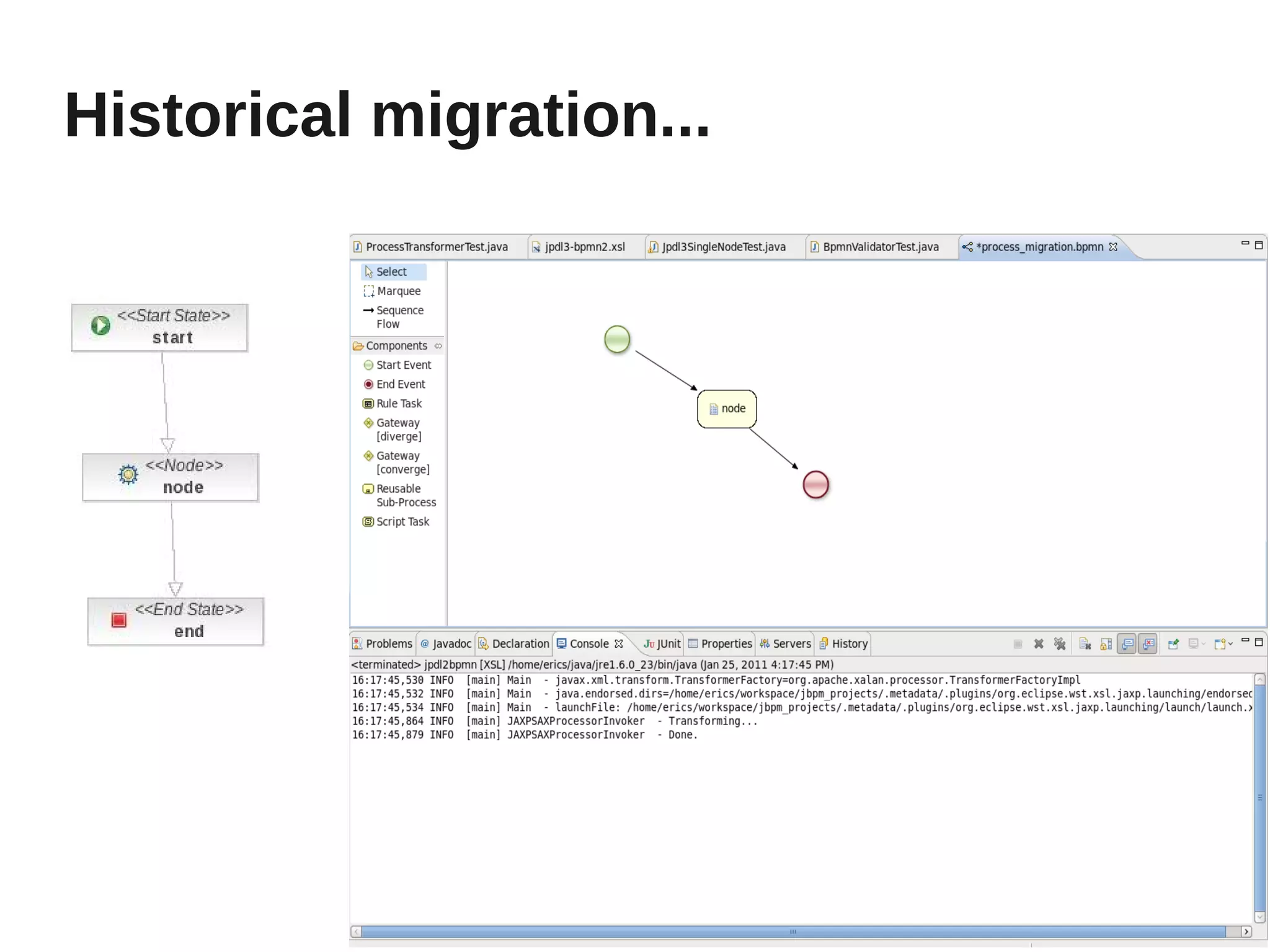Toggle Scroll Lock in console toolbar
1270x952 pixels.
(1106, 644)
